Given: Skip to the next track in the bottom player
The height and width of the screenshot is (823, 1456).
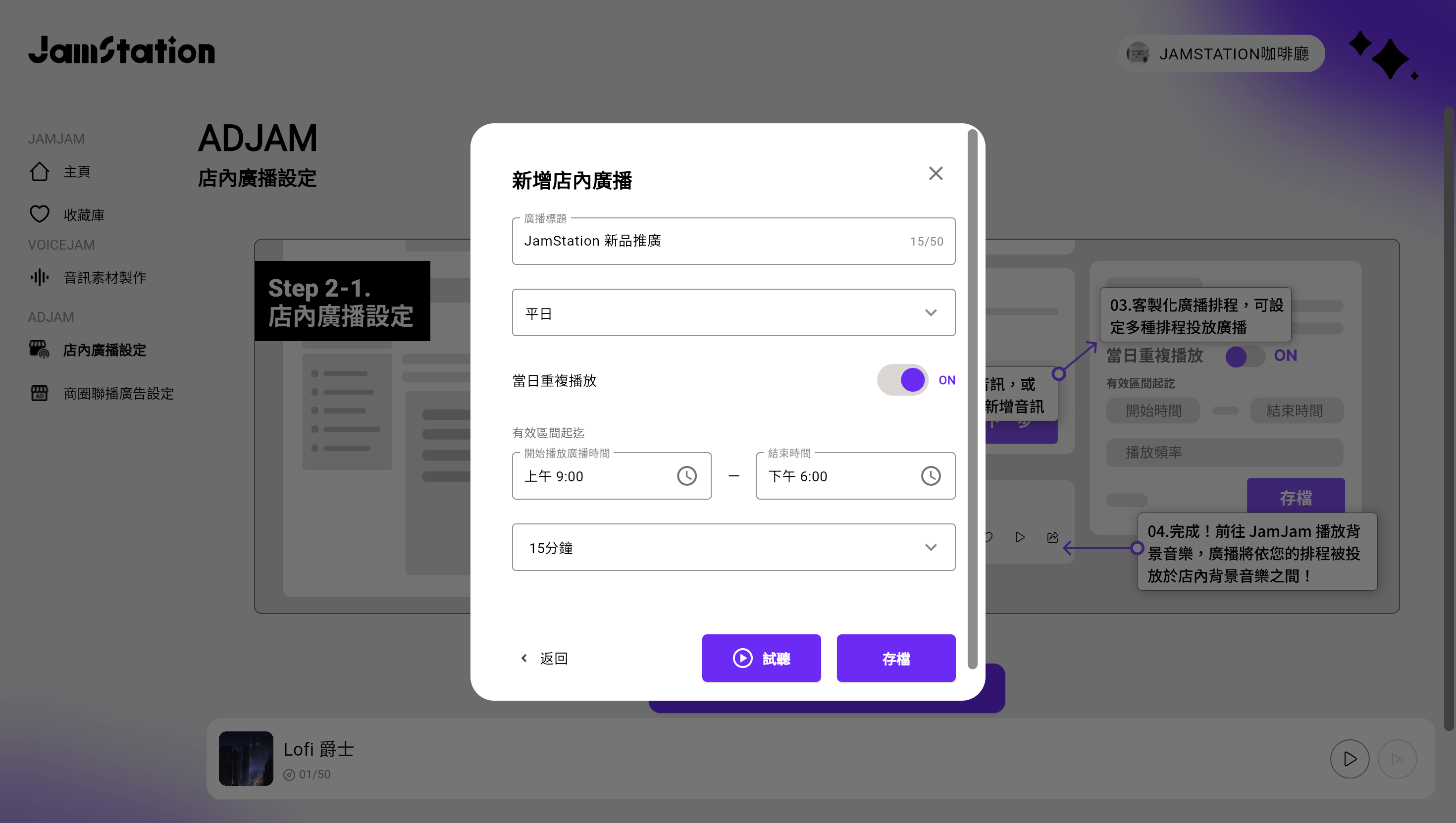Looking at the screenshot, I should point(1397,759).
